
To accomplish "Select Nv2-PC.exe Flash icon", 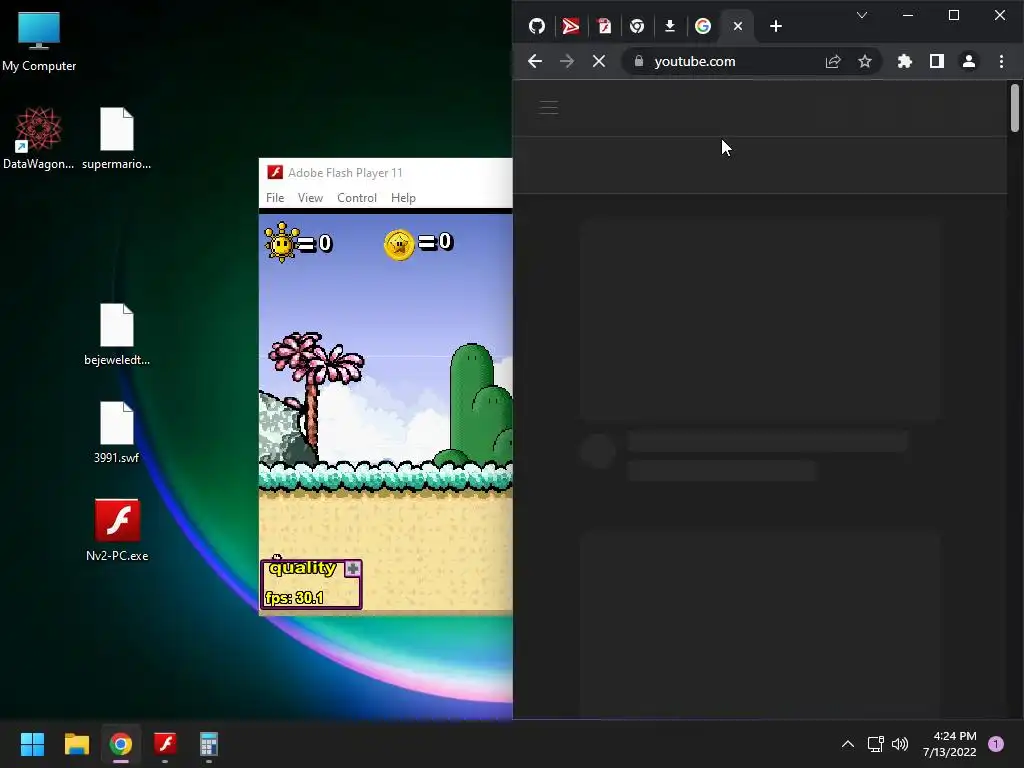I will (117, 530).
